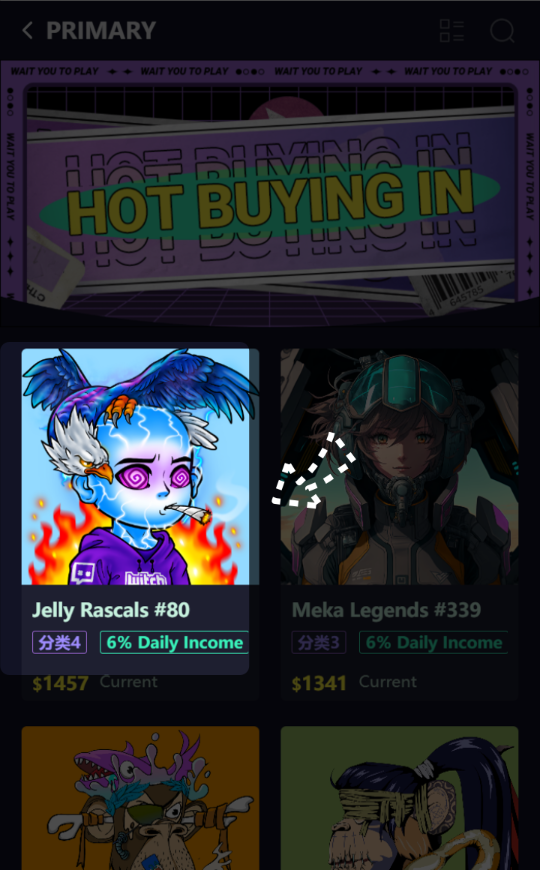
Task: Click Jelly Rascals 6% Daily Income badge
Action: coord(174,643)
